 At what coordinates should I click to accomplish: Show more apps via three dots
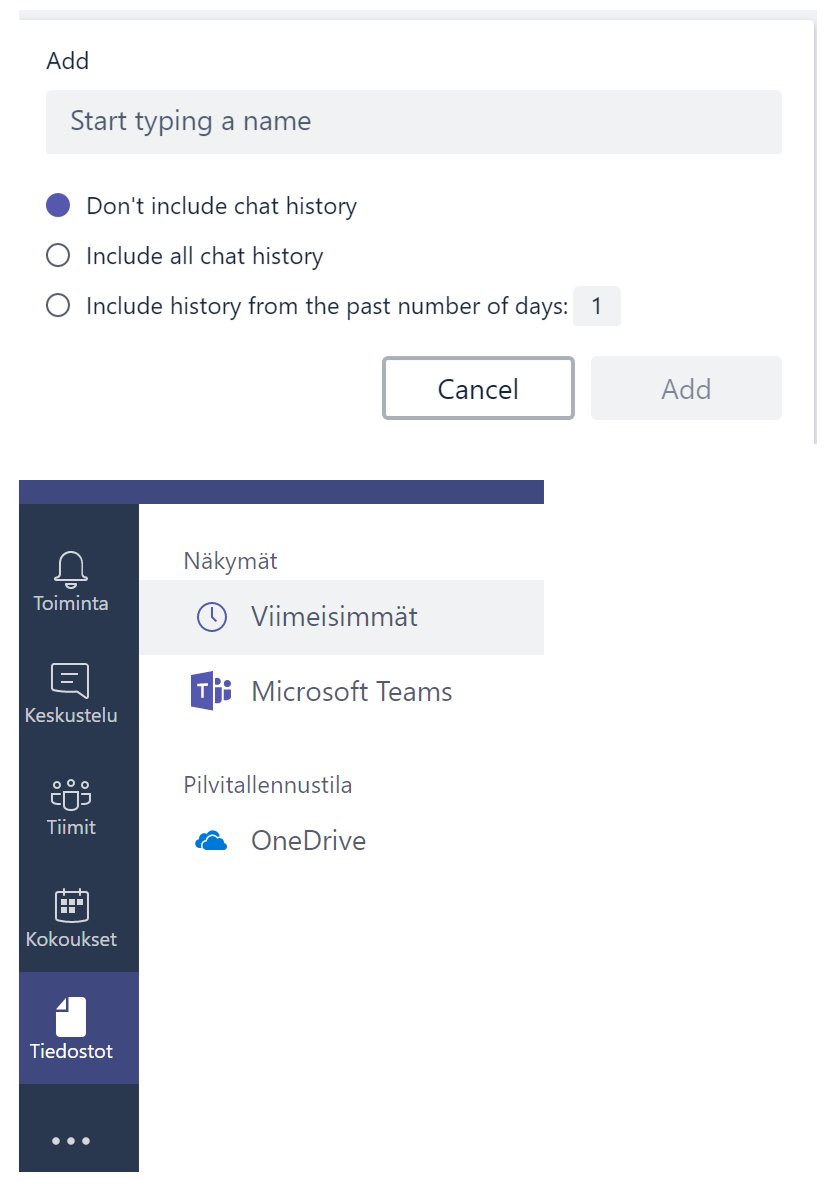70,1140
